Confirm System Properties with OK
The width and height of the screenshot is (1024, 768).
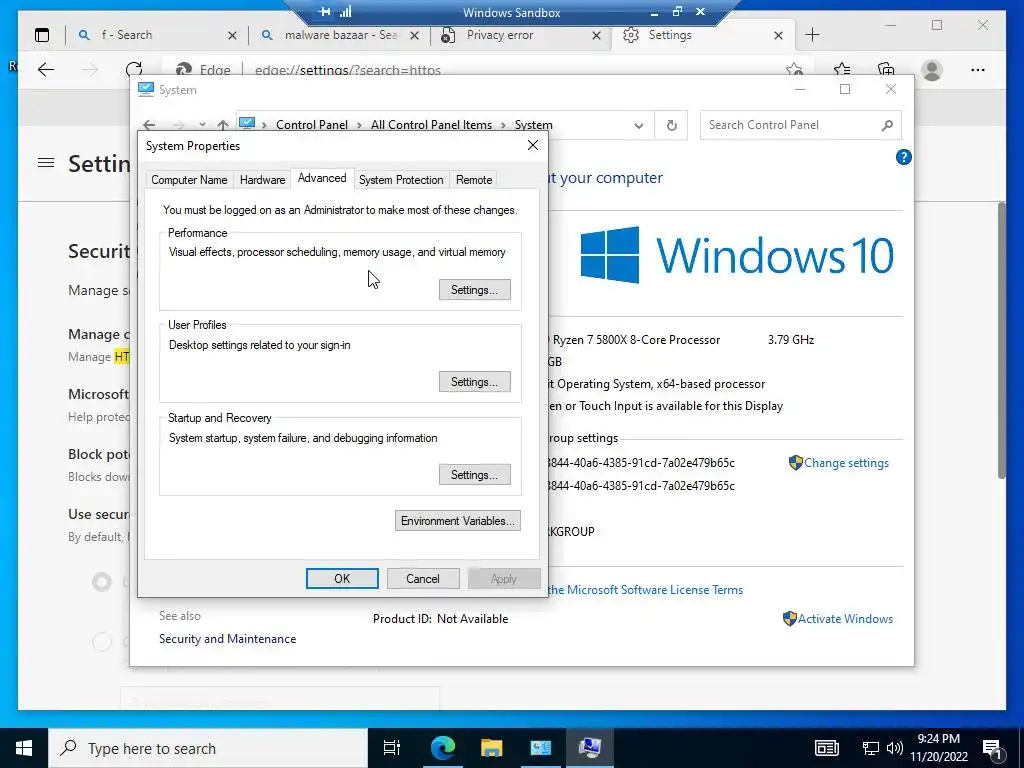[x=342, y=579]
